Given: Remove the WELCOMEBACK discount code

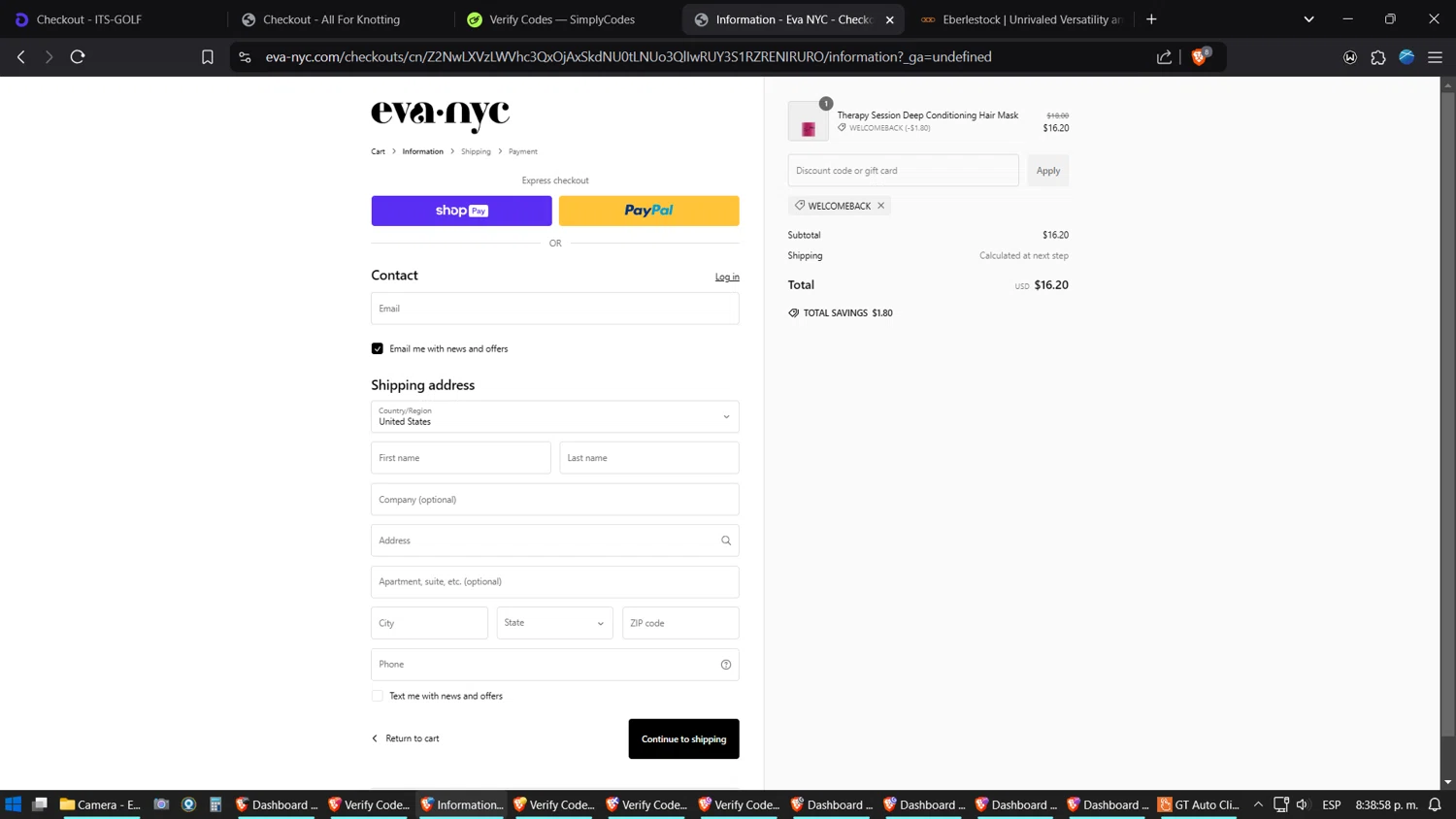Looking at the screenshot, I should [x=881, y=206].
